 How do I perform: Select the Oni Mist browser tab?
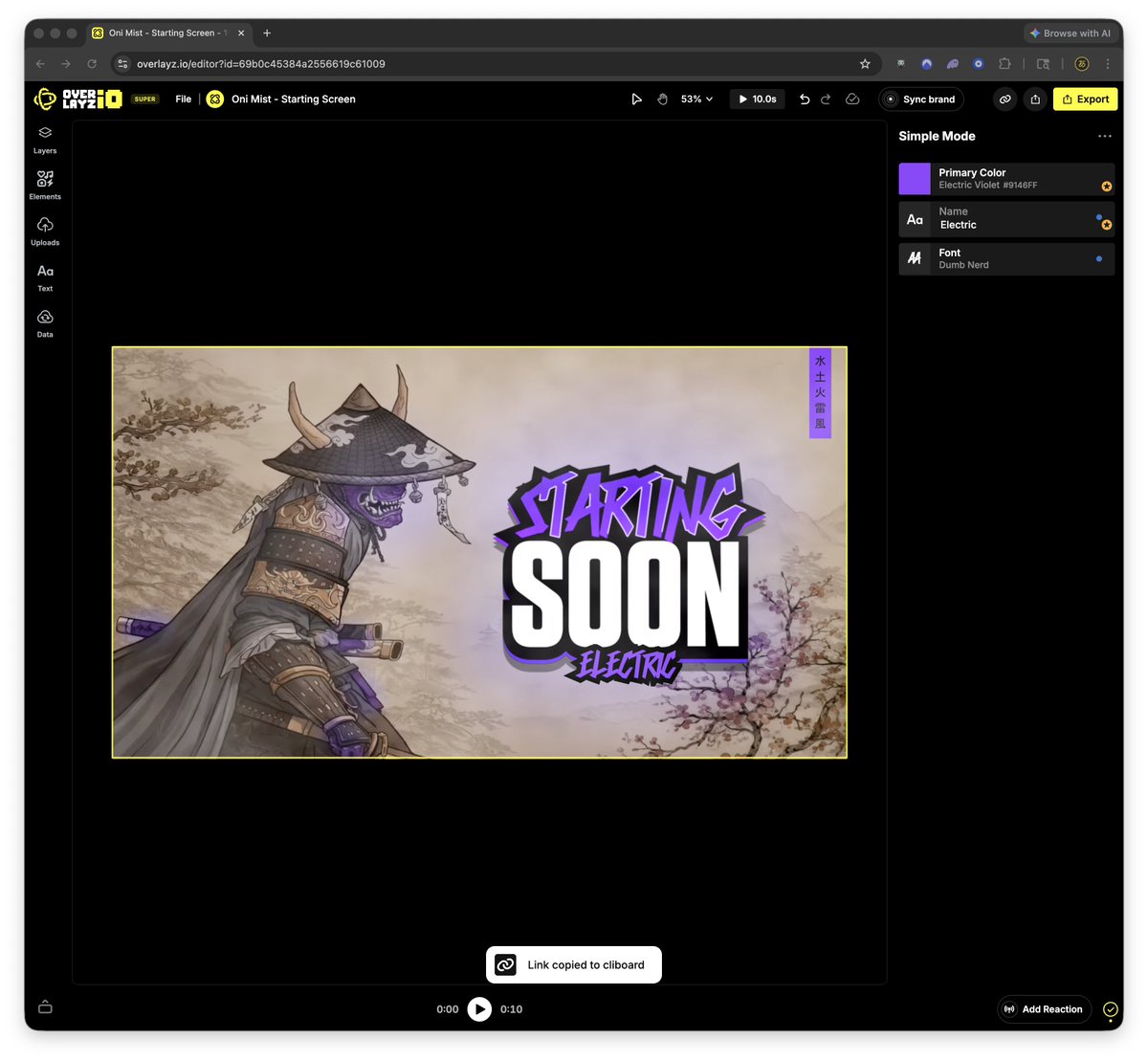[x=166, y=33]
